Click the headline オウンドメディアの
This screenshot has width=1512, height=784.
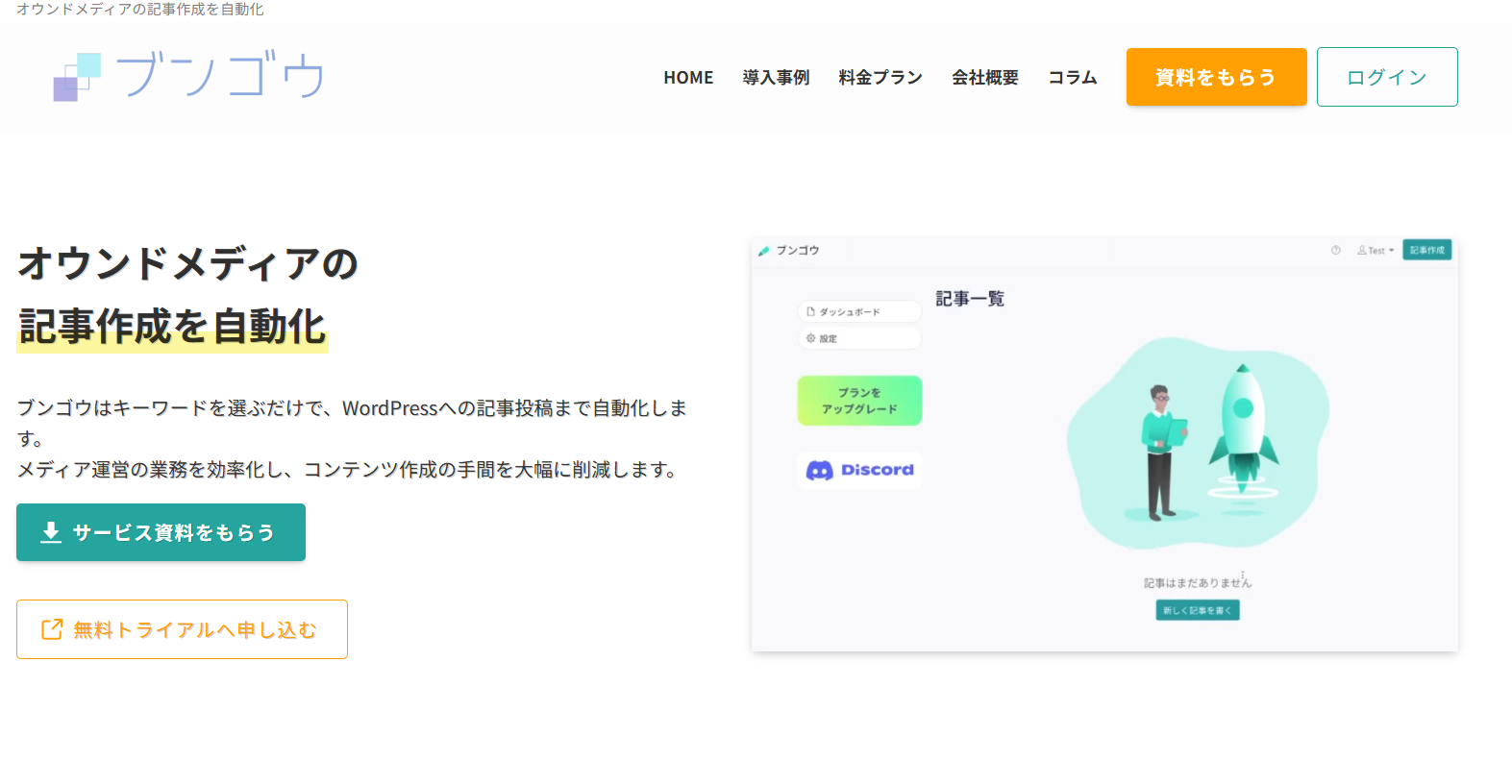pyautogui.click(x=188, y=263)
